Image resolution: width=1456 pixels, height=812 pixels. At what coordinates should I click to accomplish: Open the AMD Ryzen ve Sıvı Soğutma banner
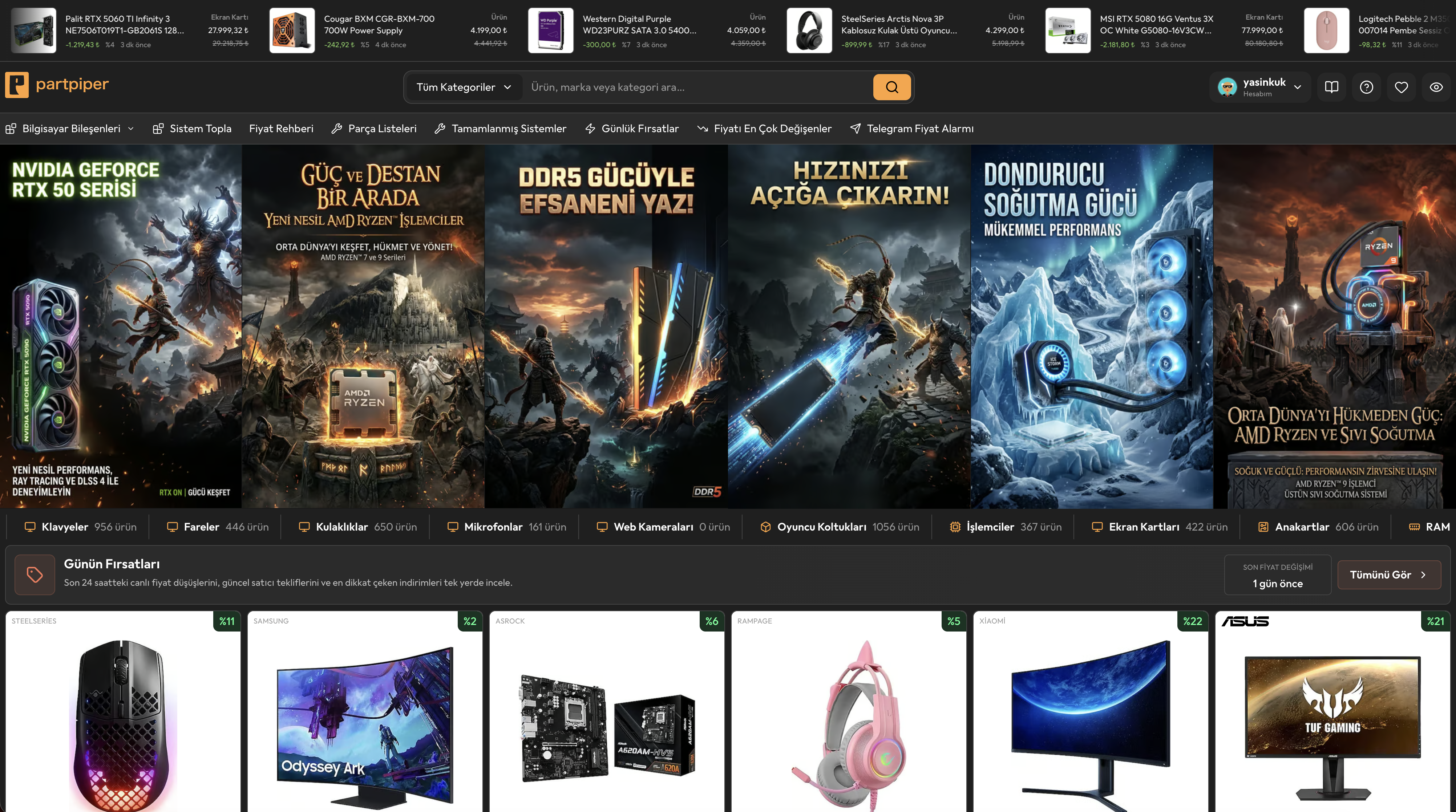[x=1334, y=326]
